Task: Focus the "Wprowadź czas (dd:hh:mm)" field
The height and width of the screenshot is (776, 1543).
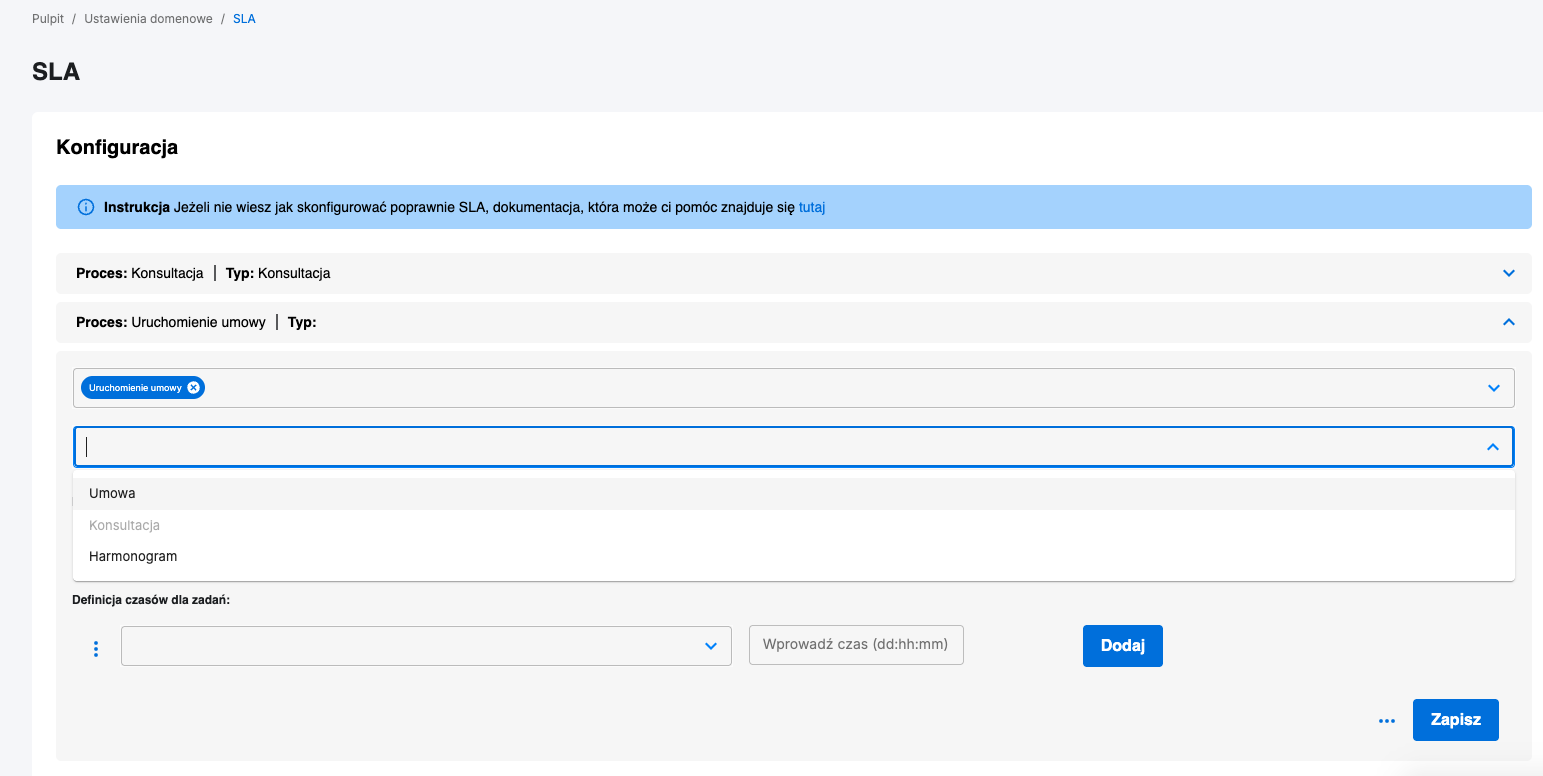Action: [855, 645]
